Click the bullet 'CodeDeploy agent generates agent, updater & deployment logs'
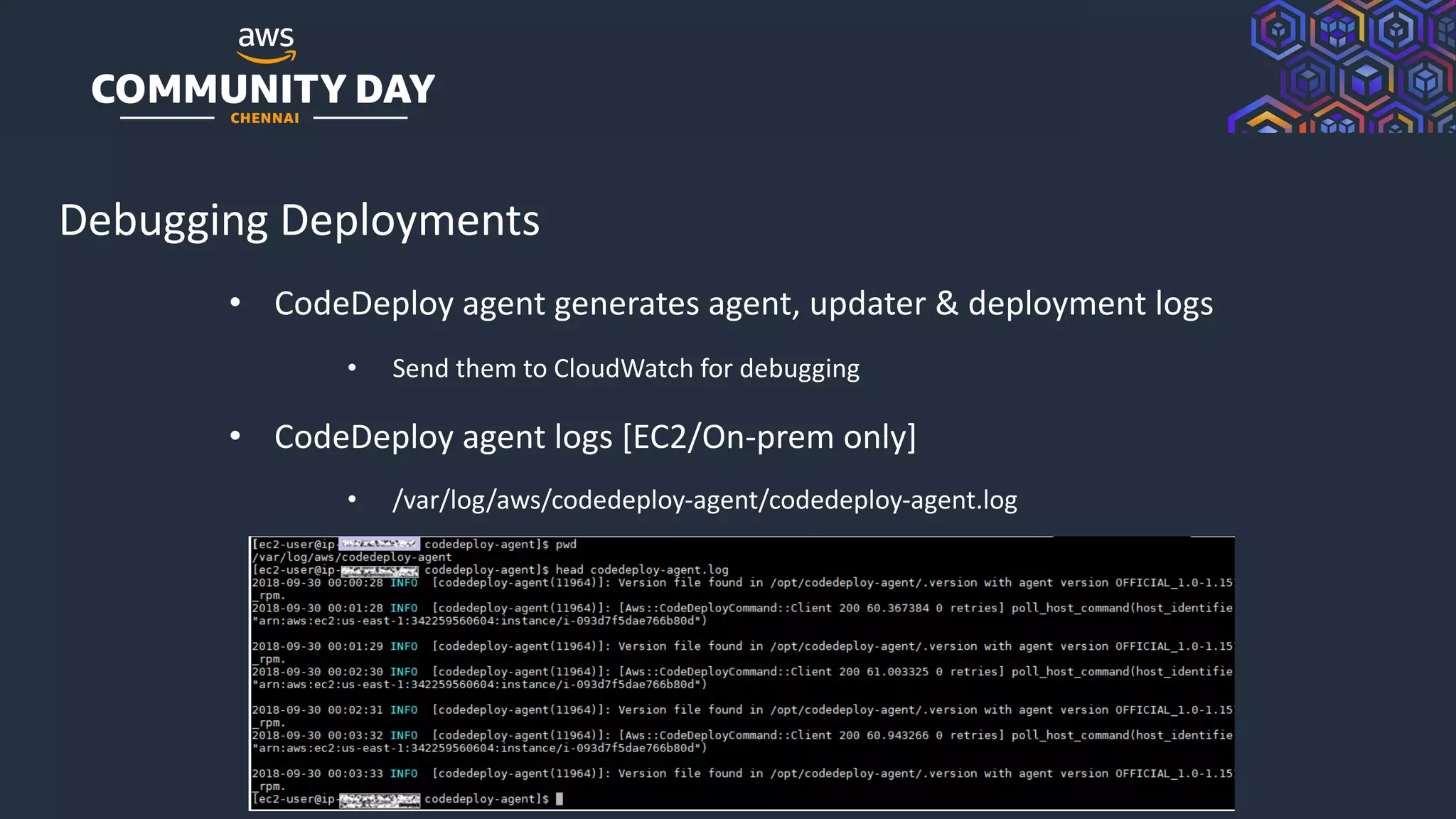The height and width of the screenshot is (819, 1456). pos(744,304)
